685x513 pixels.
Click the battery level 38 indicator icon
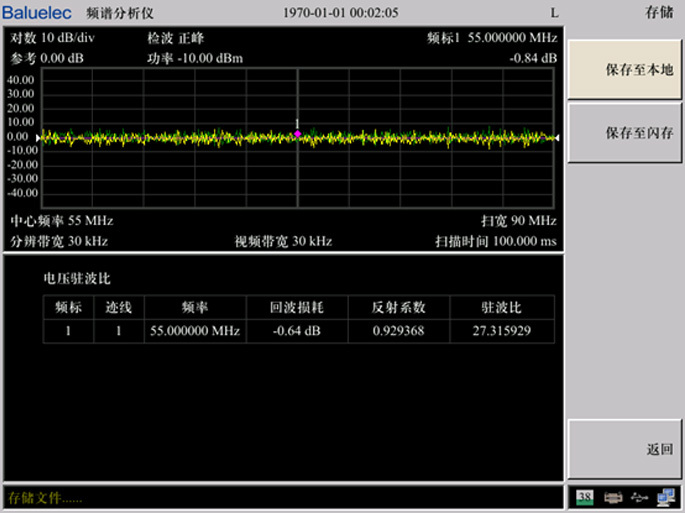pyautogui.click(x=584, y=497)
